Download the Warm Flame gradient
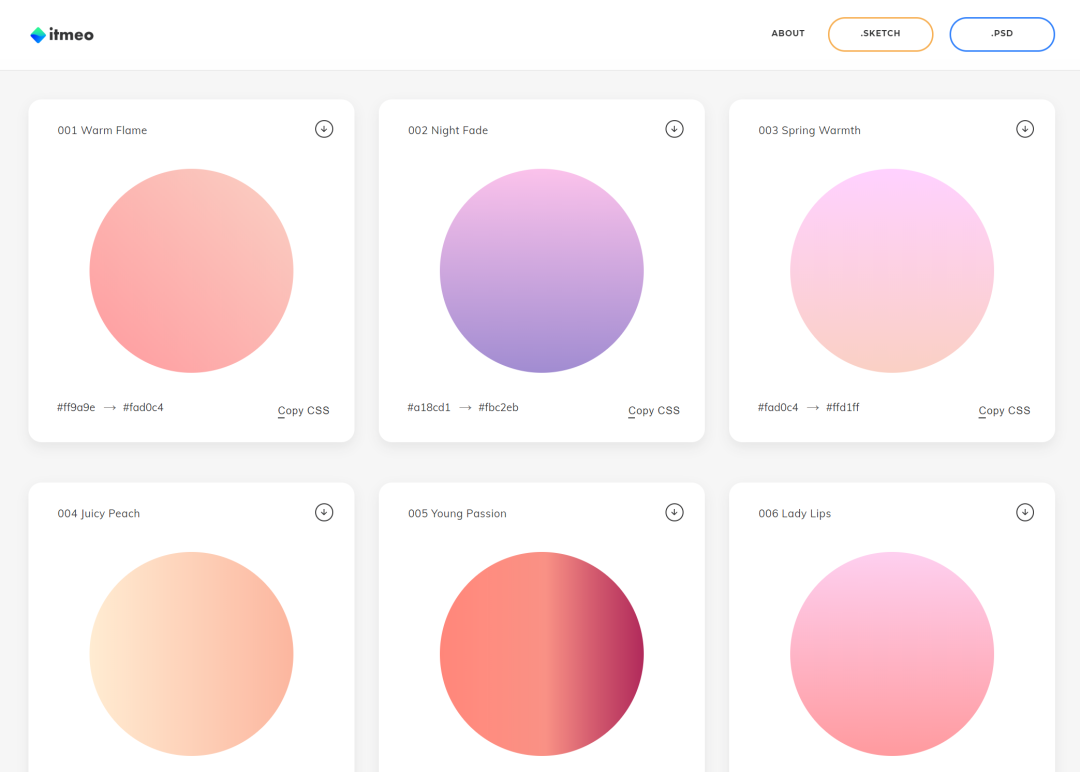Screen dimensions: 1080x772 coord(324,129)
